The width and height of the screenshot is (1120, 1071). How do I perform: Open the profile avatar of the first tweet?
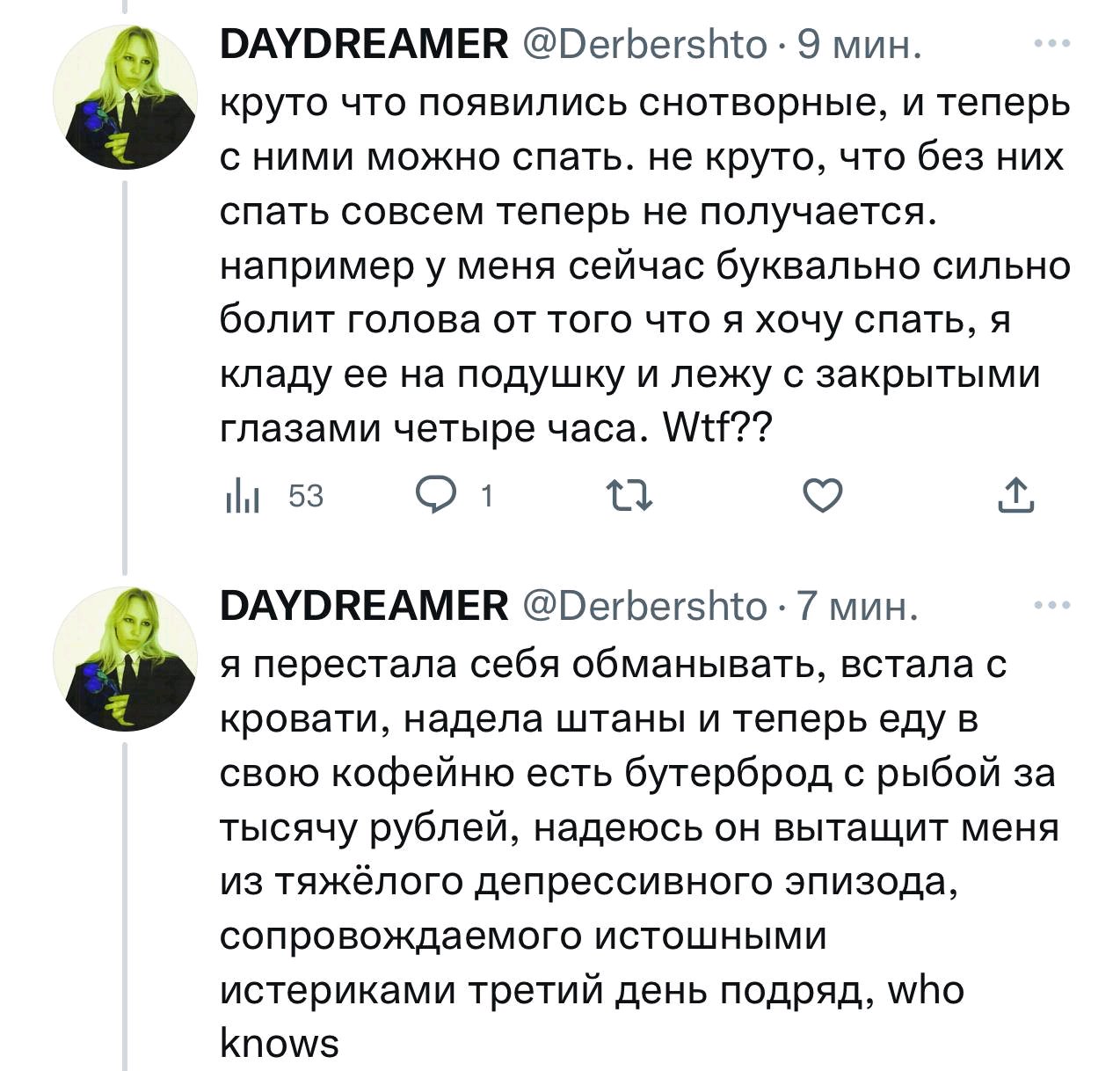click(125, 98)
